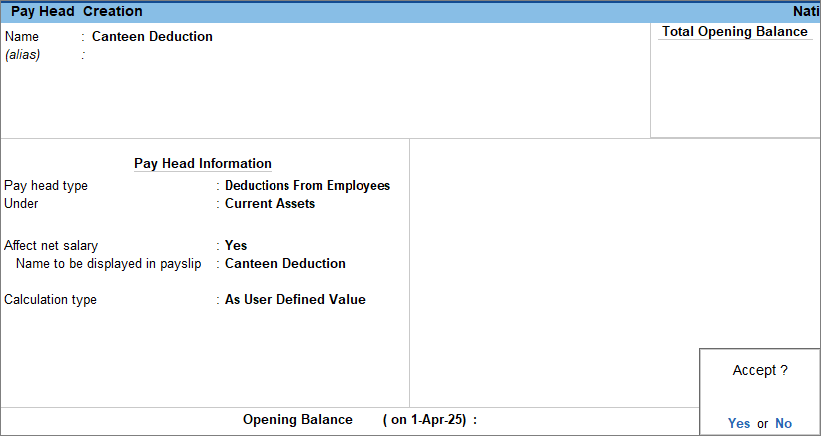Select the Pay Head Information heading
The image size is (821, 436).
pos(203,164)
